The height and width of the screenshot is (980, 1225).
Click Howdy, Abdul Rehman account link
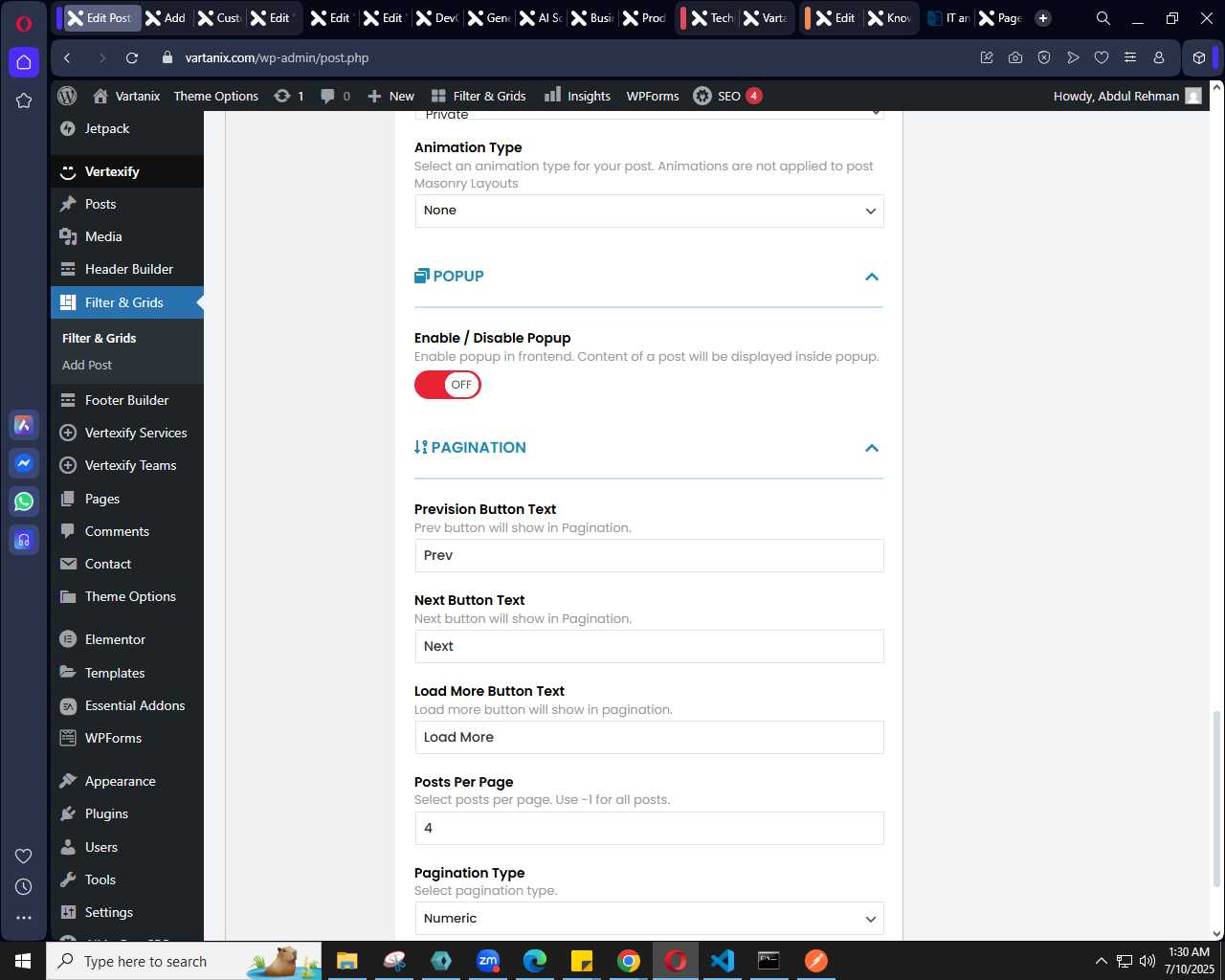coord(1127,96)
